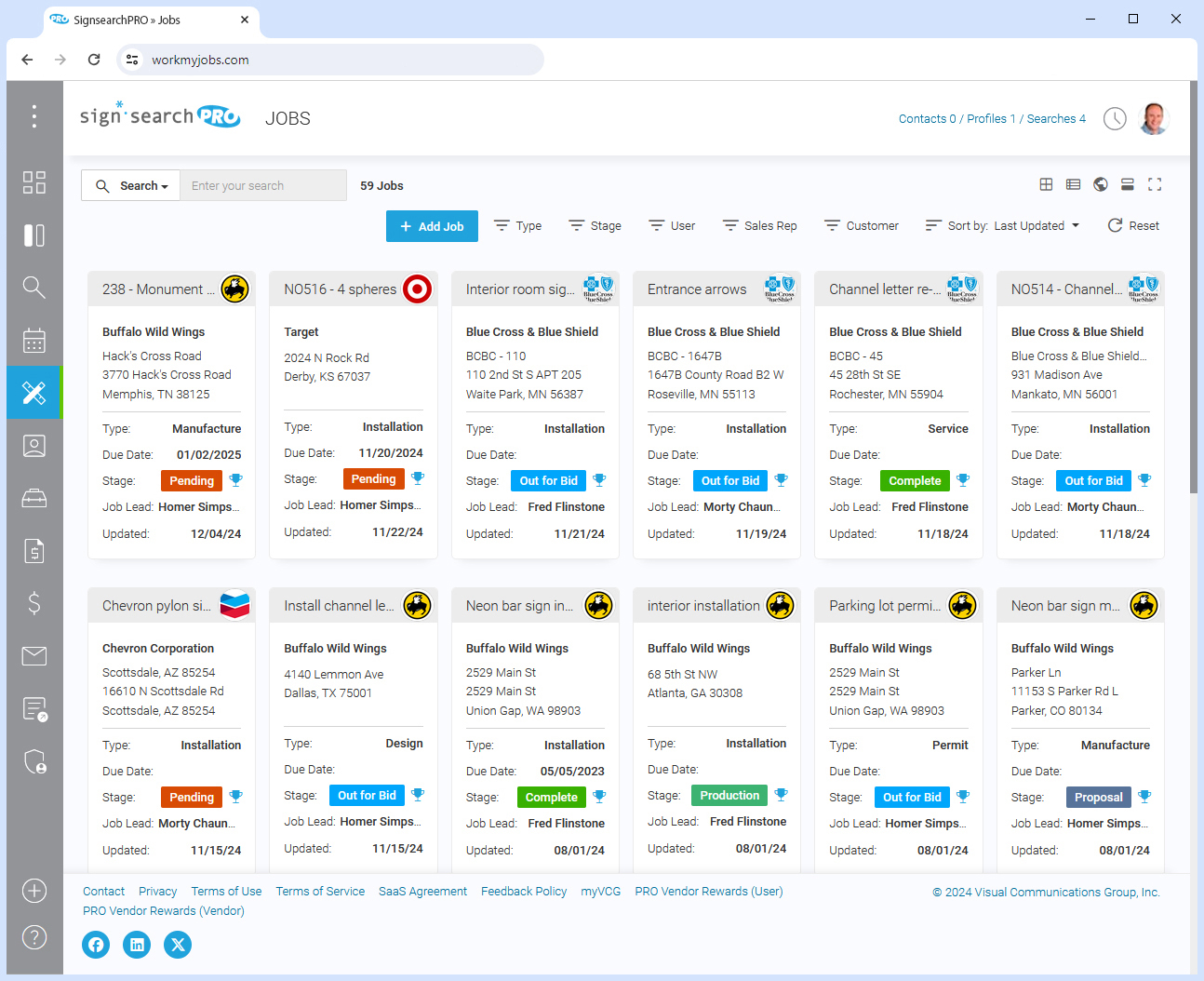Switch to stacked rows view
This screenshot has width=1204, height=981.
pos(1128,184)
